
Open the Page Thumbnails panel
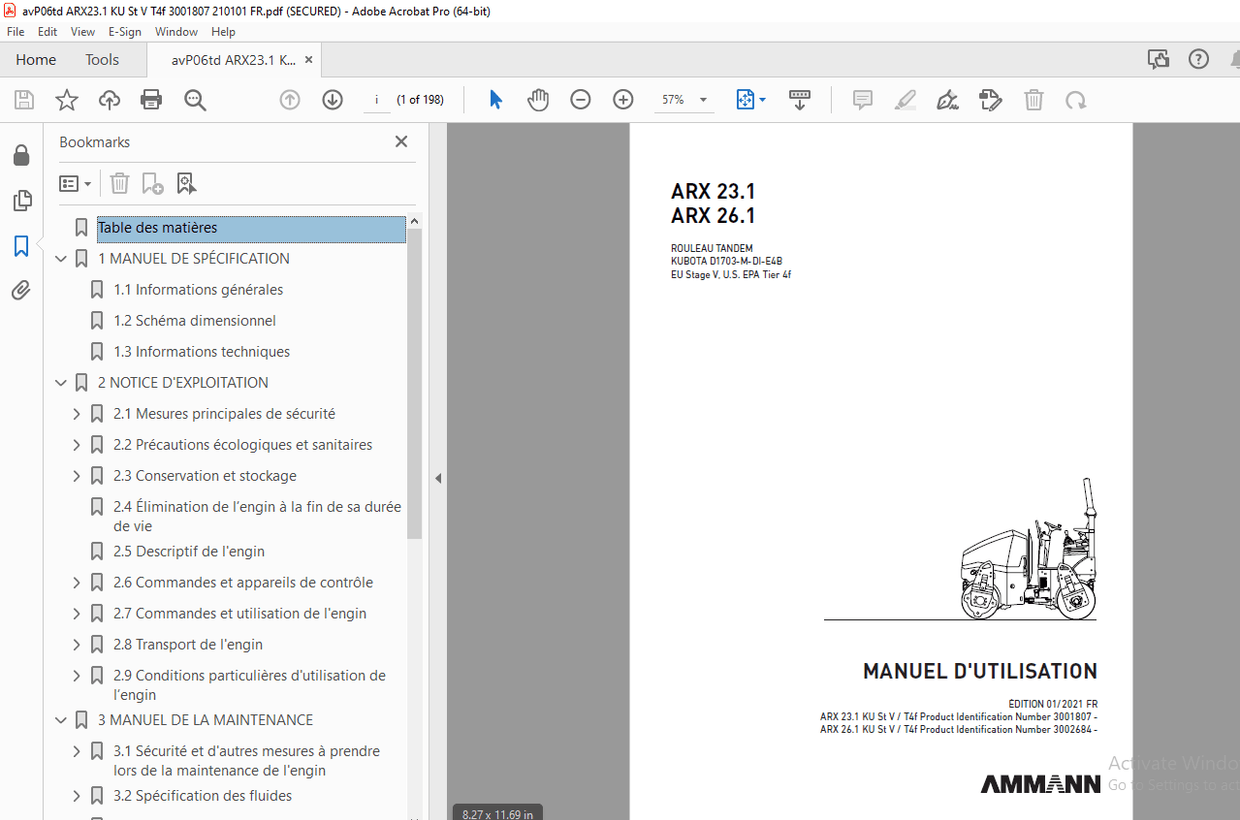[22, 200]
